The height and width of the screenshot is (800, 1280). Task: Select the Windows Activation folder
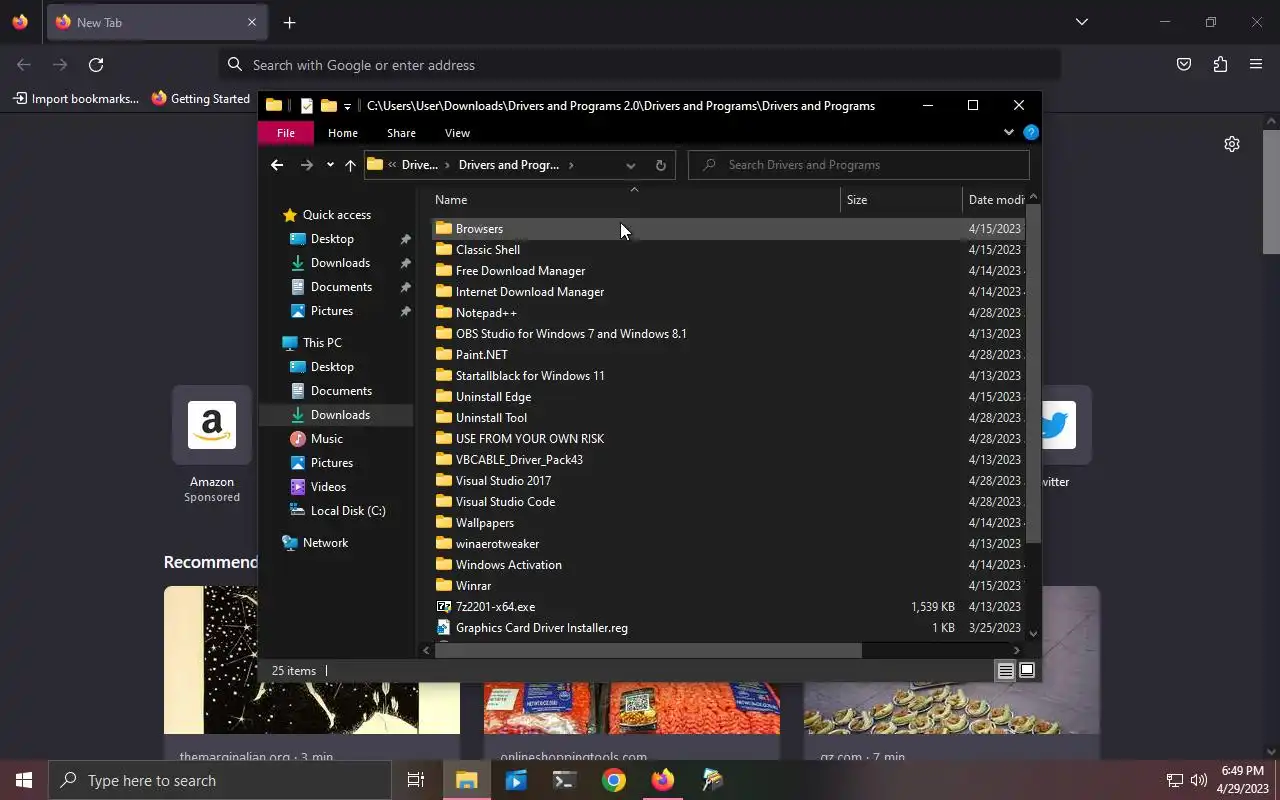[728, 565]
